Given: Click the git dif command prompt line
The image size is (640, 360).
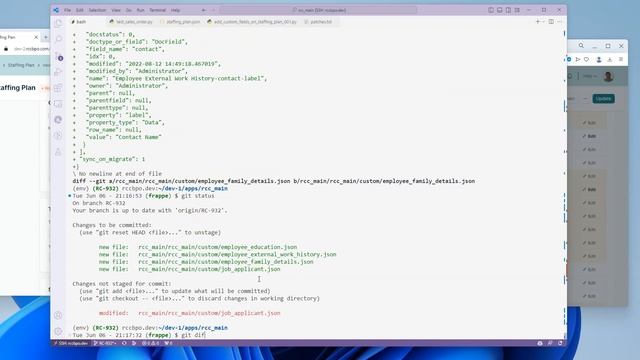Looking at the screenshot, I should (x=139, y=335).
